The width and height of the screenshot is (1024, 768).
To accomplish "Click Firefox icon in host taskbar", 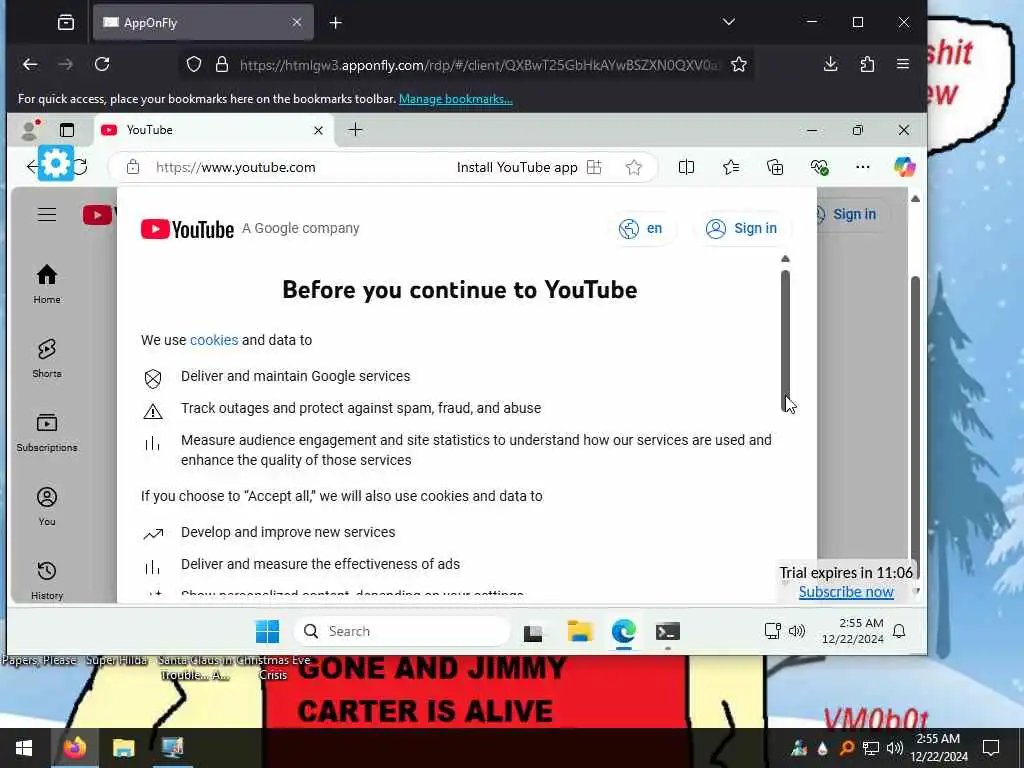I will coord(74,748).
